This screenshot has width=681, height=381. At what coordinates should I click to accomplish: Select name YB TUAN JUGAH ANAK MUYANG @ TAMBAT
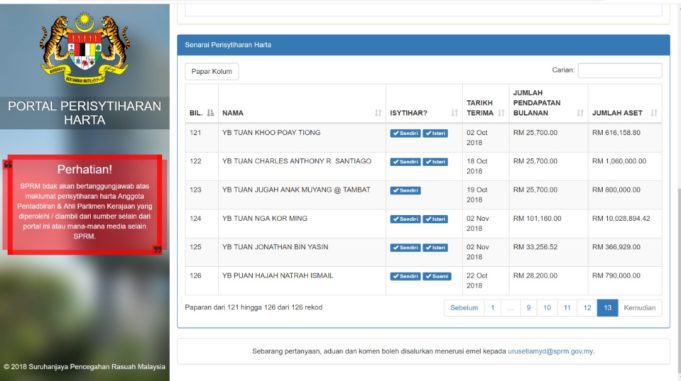[x=296, y=190]
